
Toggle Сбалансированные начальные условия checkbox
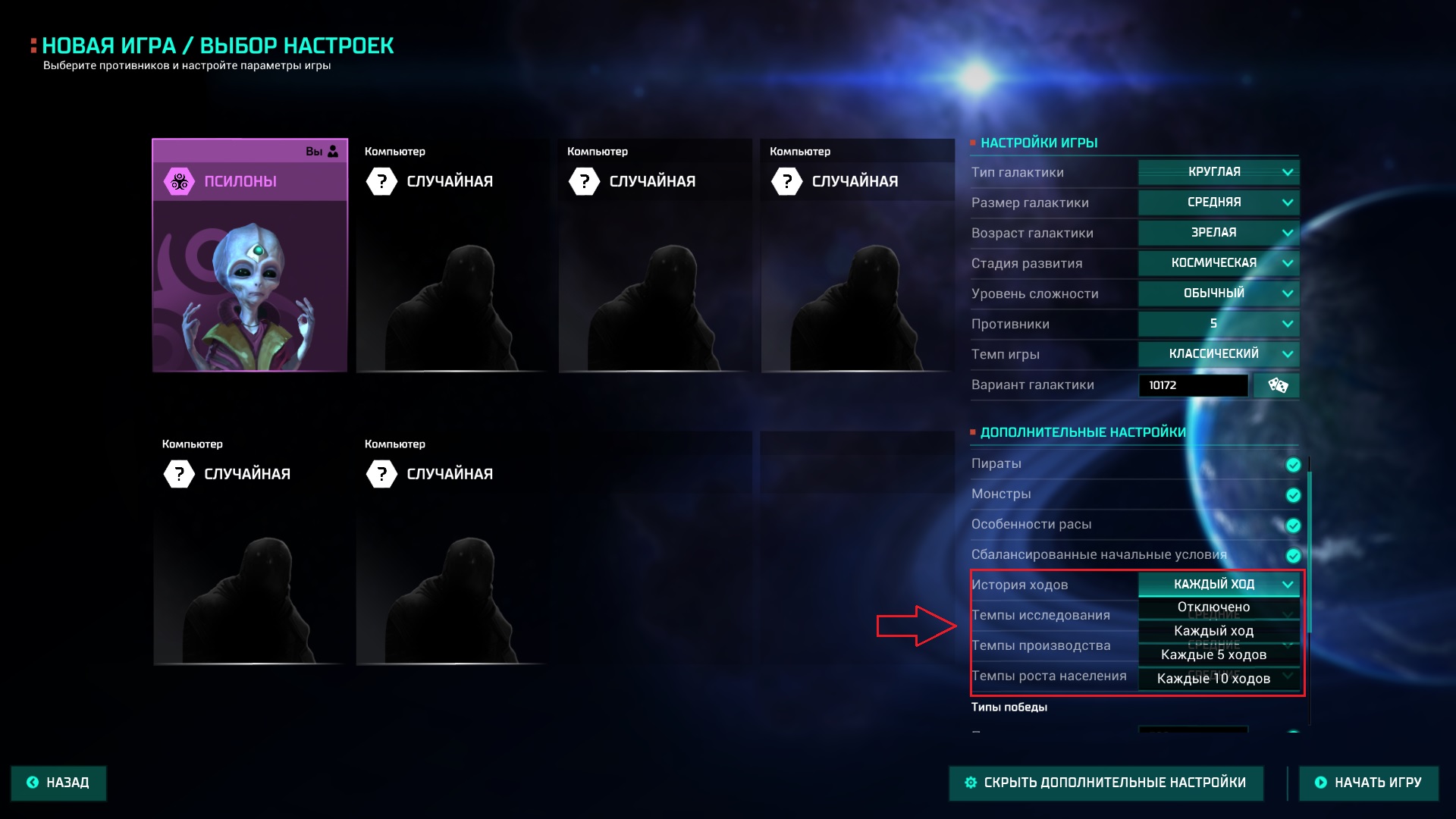point(1294,556)
